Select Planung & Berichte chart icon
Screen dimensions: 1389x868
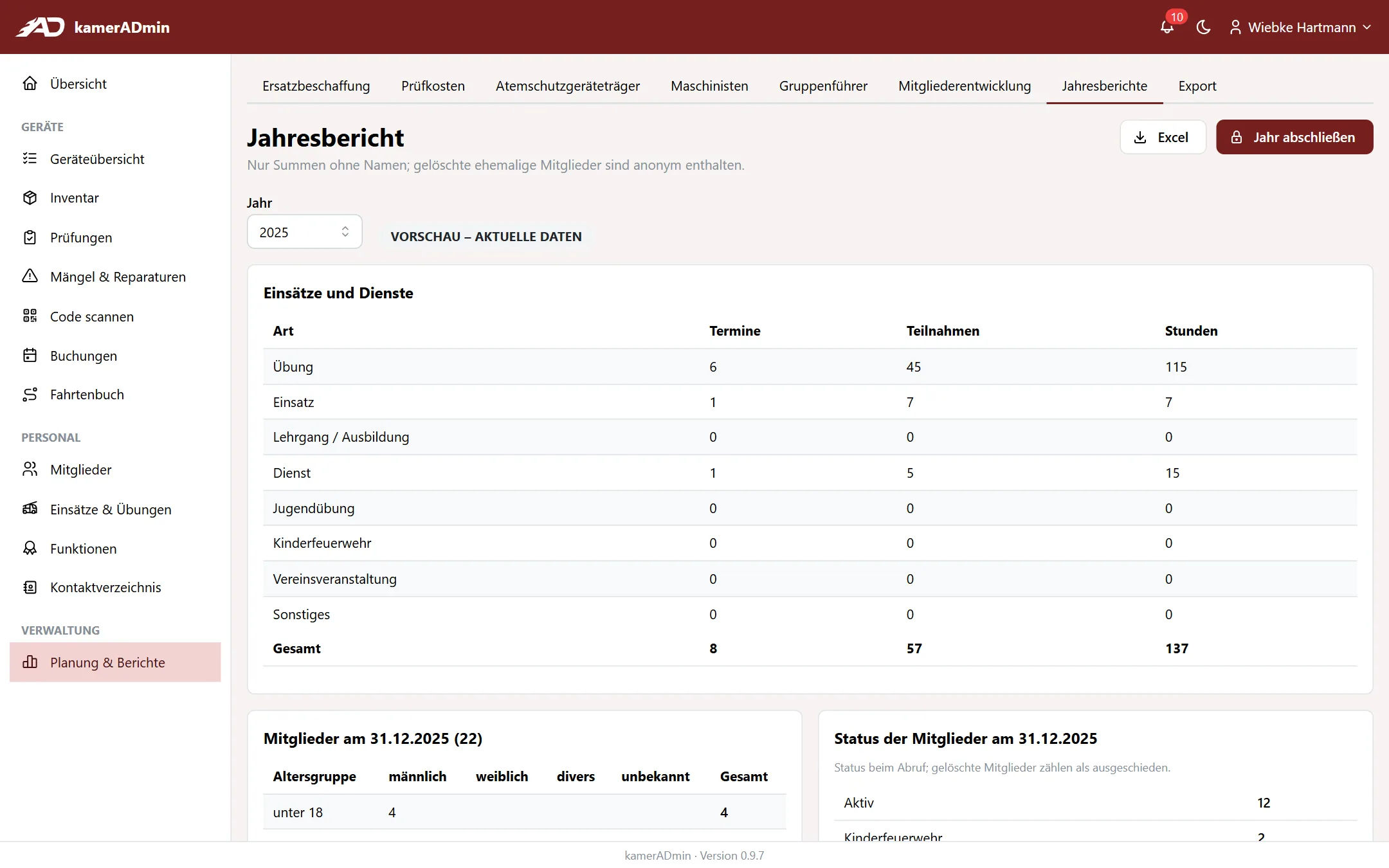[30, 662]
